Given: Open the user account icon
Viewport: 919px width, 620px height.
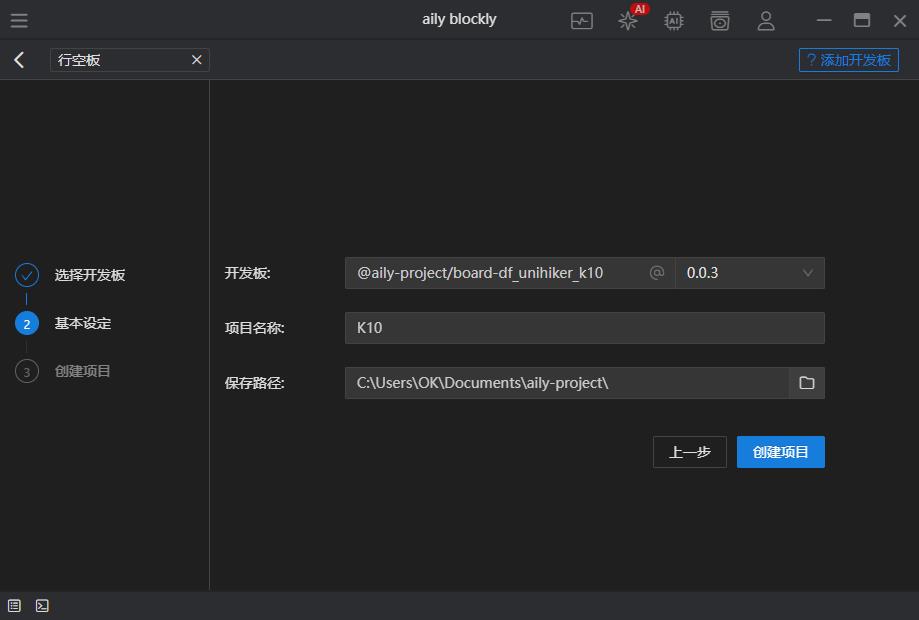Looking at the screenshot, I should pos(766,21).
